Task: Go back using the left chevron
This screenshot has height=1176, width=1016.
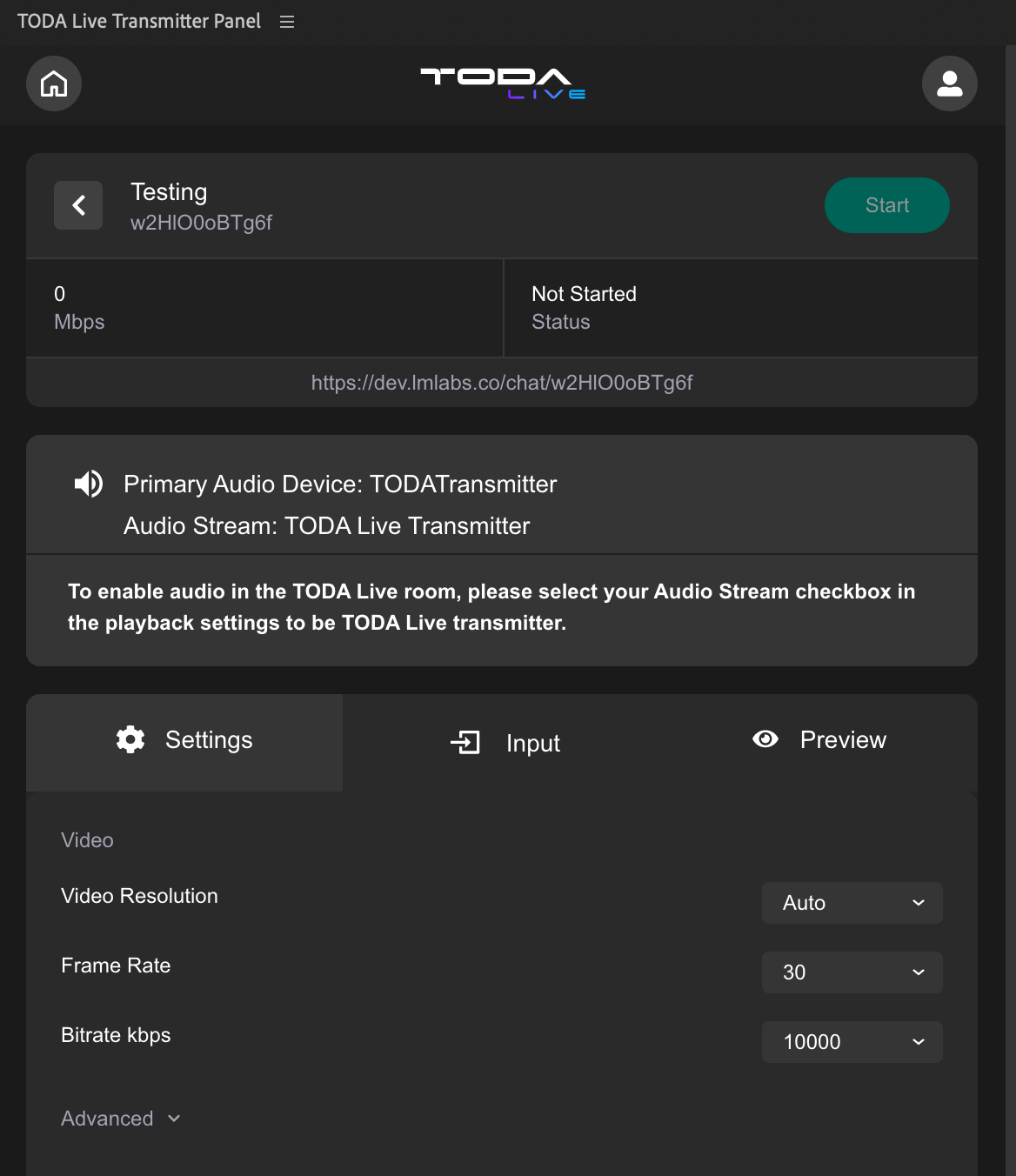Action: click(78, 205)
